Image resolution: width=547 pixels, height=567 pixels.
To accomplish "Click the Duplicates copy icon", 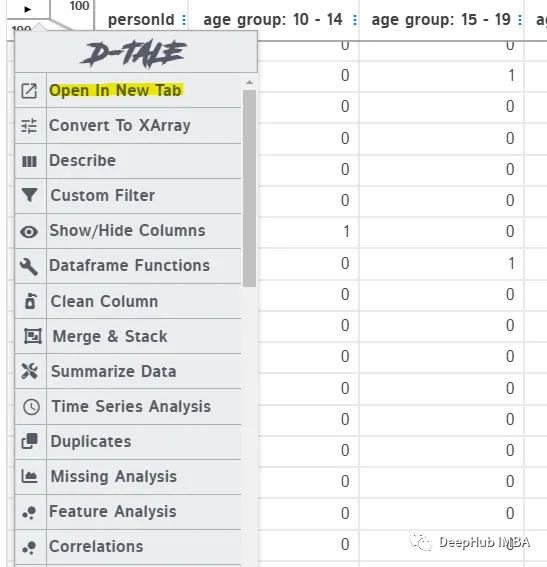I will tap(29, 441).
